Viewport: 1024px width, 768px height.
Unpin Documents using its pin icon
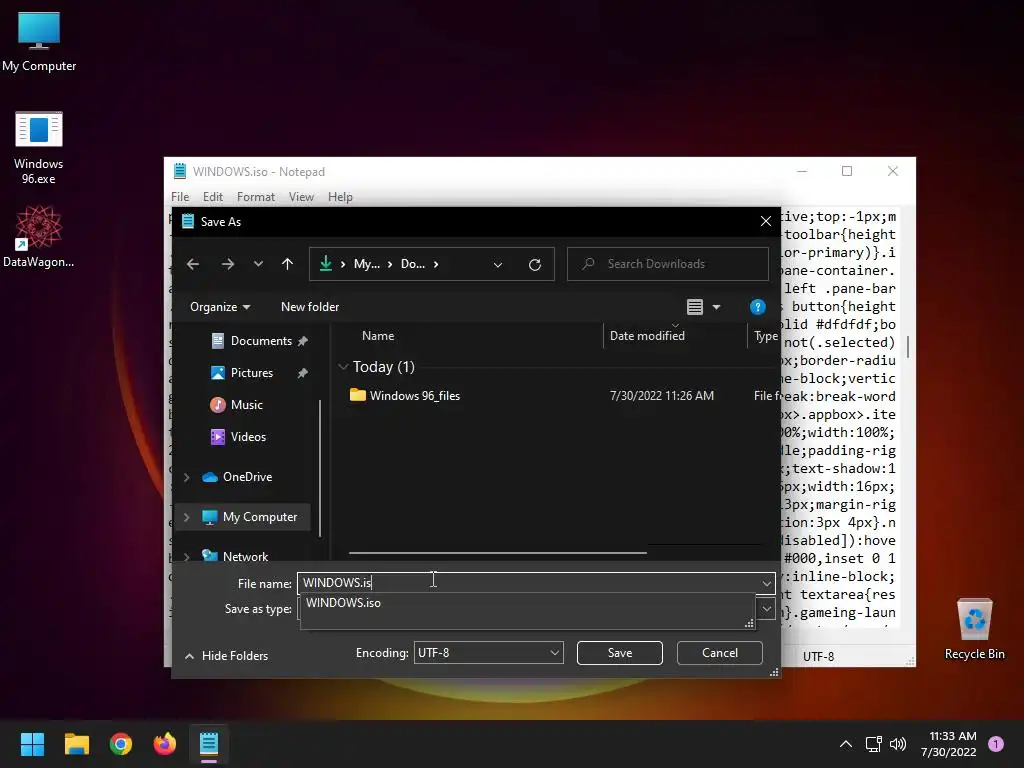pos(302,341)
